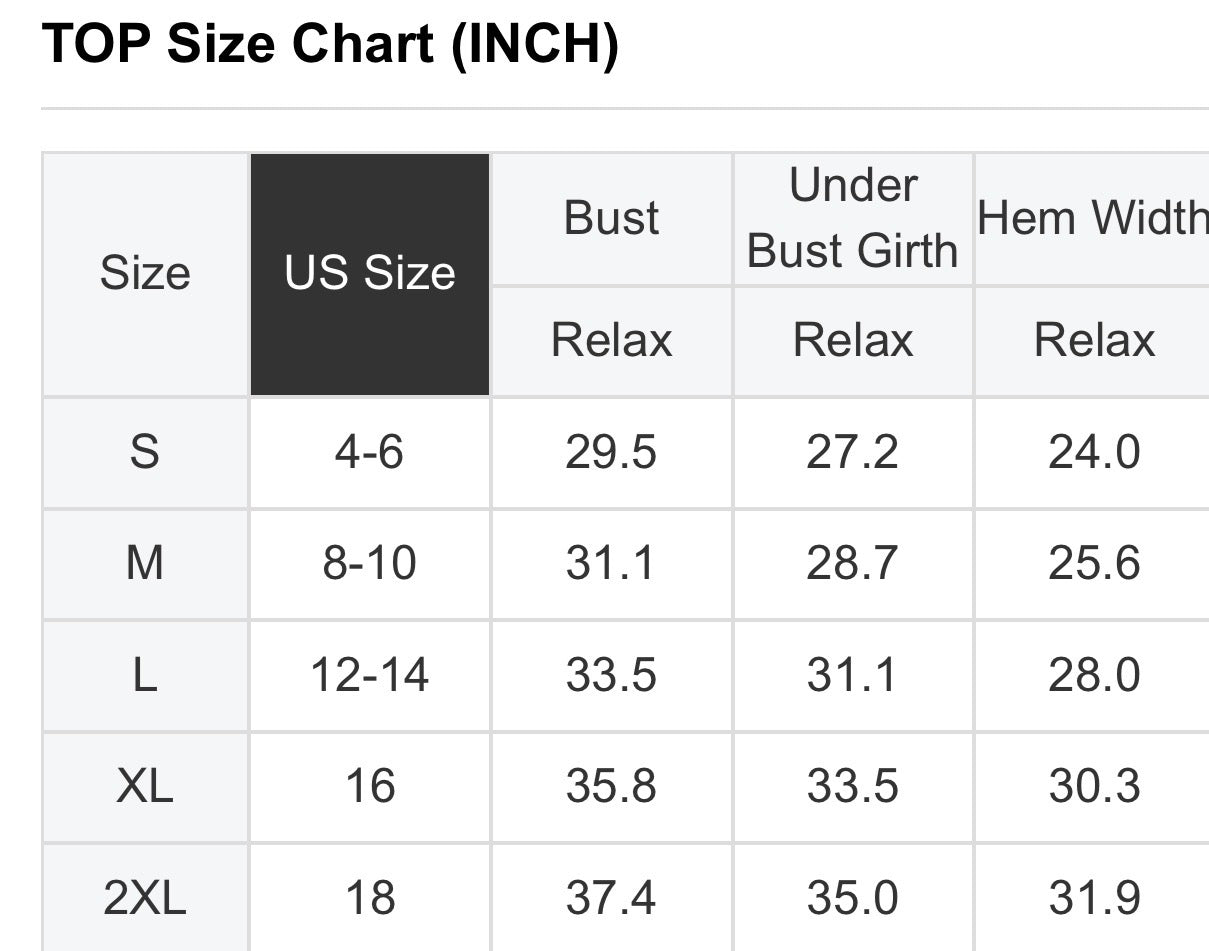The image size is (1209, 951).
Task: Click the Hem Width column header
Action: 1093,219
